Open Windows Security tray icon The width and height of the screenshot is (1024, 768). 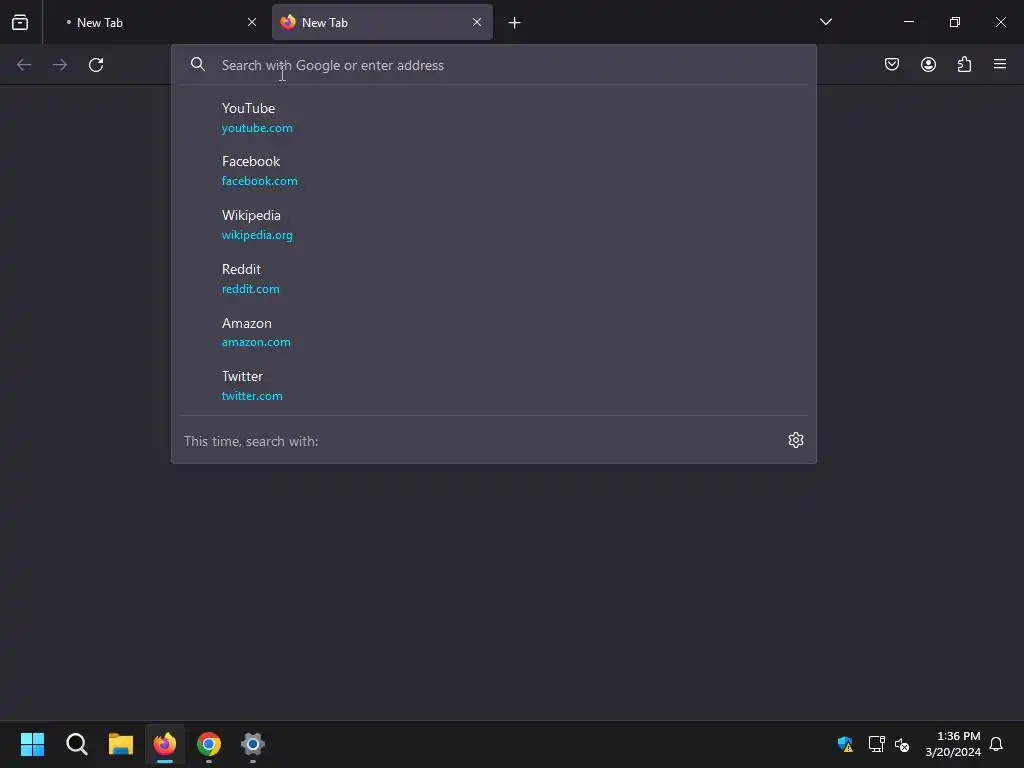coord(845,744)
